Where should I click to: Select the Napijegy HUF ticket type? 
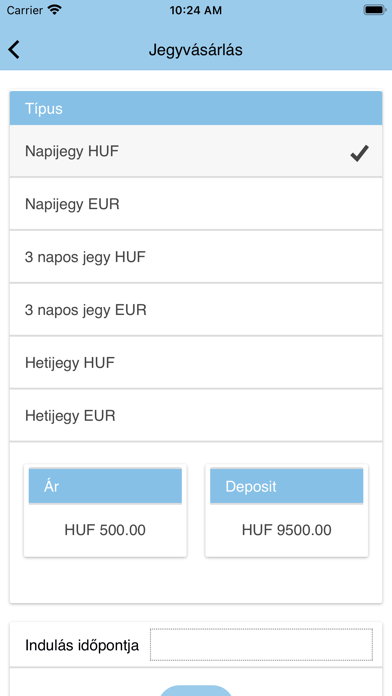[196, 151]
